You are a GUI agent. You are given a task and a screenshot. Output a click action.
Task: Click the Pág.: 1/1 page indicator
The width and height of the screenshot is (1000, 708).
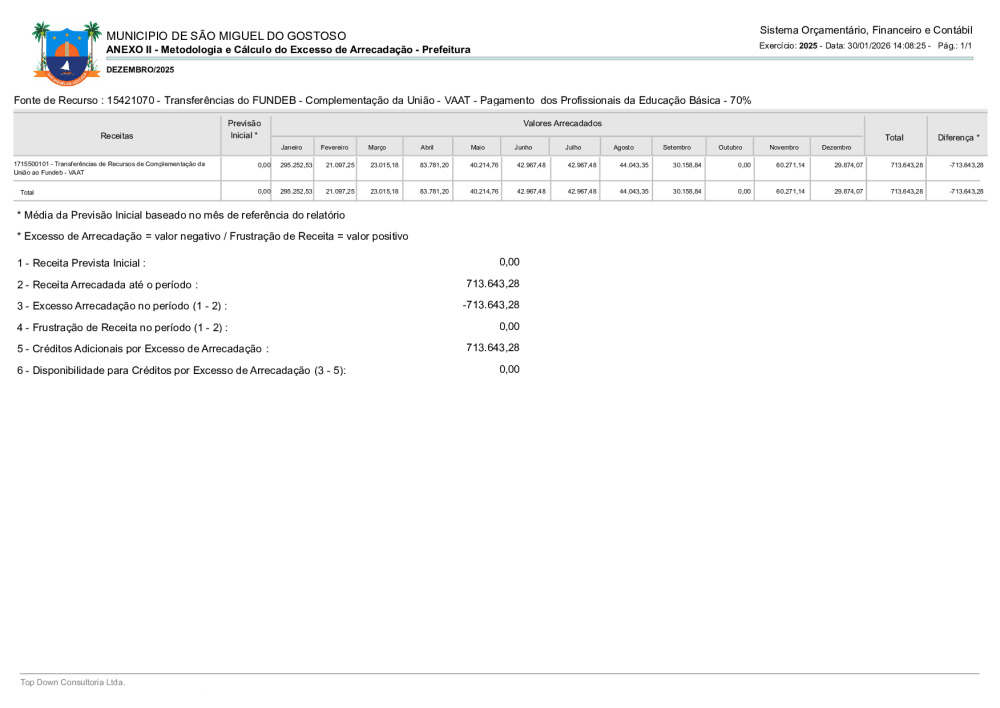[x=955, y=46]
